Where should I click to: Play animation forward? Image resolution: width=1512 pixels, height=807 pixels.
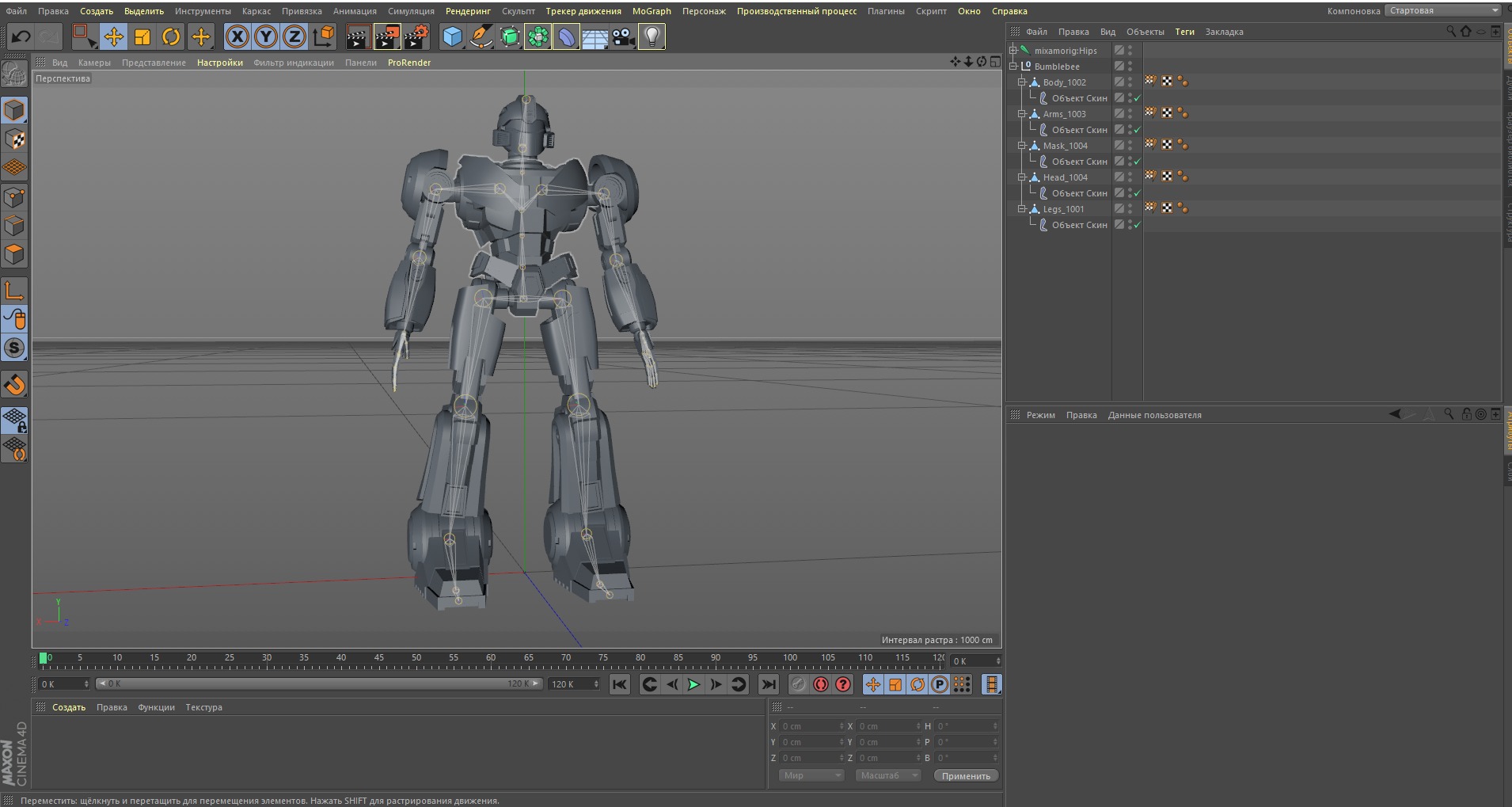(x=693, y=685)
